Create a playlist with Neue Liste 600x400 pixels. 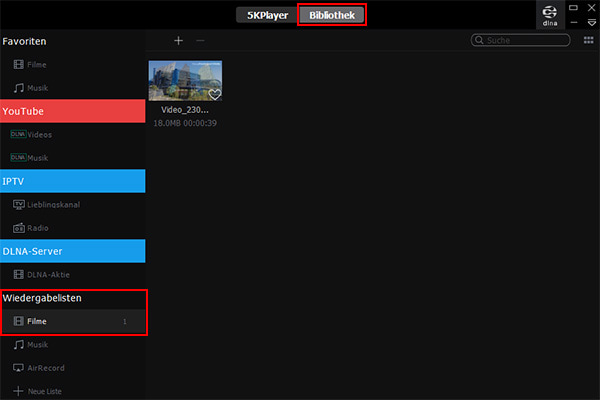click(73, 391)
